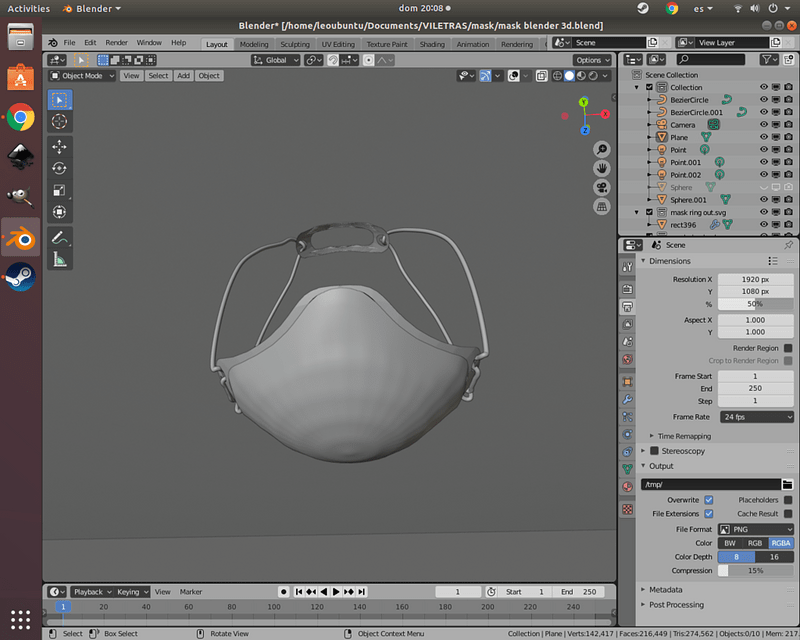The height and width of the screenshot is (640, 800).
Task: Open the timeline Playback menu
Action: 91,592
